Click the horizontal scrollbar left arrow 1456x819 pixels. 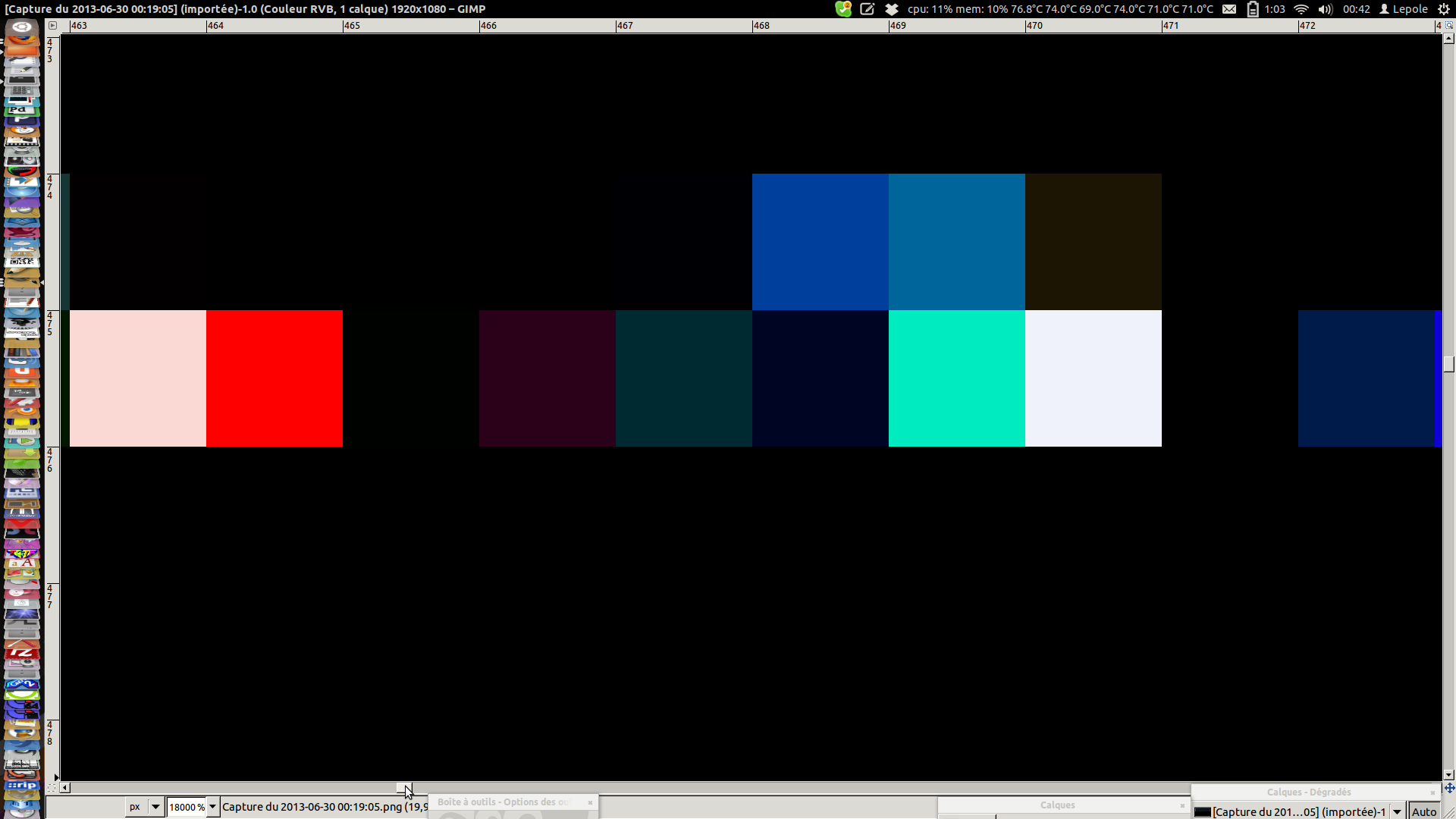(x=65, y=788)
